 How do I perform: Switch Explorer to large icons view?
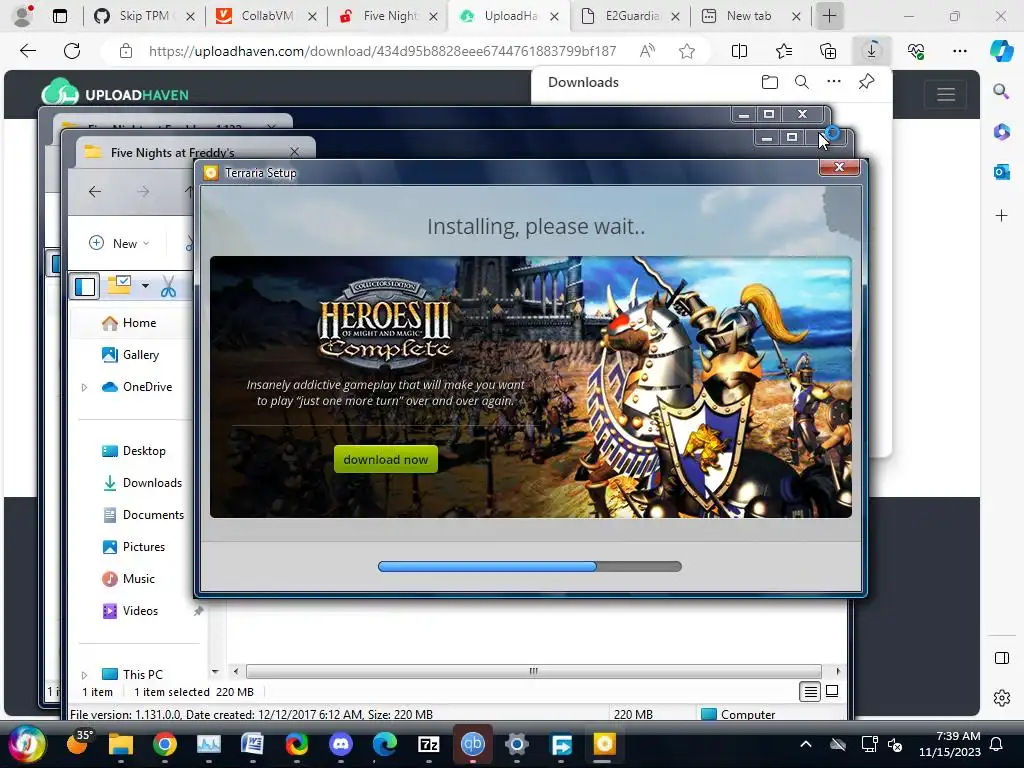click(x=832, y=691)
